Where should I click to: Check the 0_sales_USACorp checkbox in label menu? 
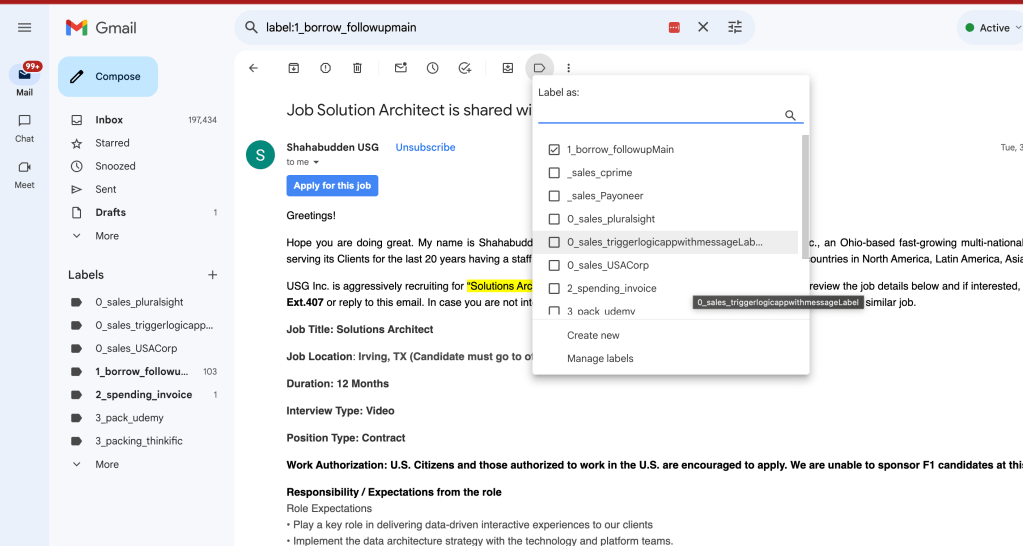(x=554, y=265)
